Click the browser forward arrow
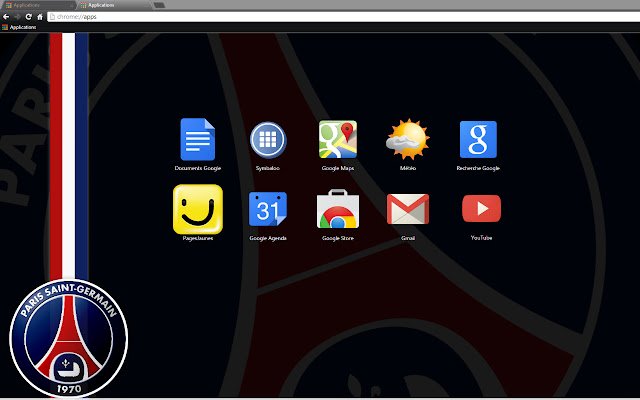This screenshot has height=400, width=640. point(17,17)
